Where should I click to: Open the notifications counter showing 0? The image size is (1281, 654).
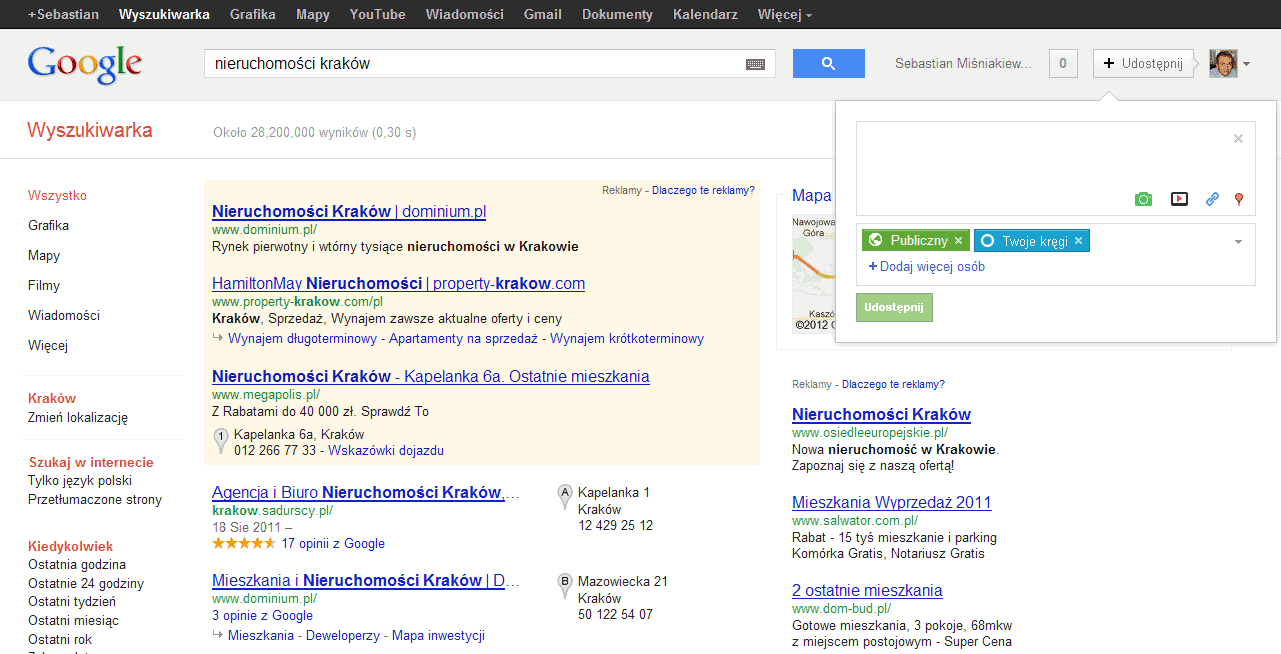(1062, 63)
